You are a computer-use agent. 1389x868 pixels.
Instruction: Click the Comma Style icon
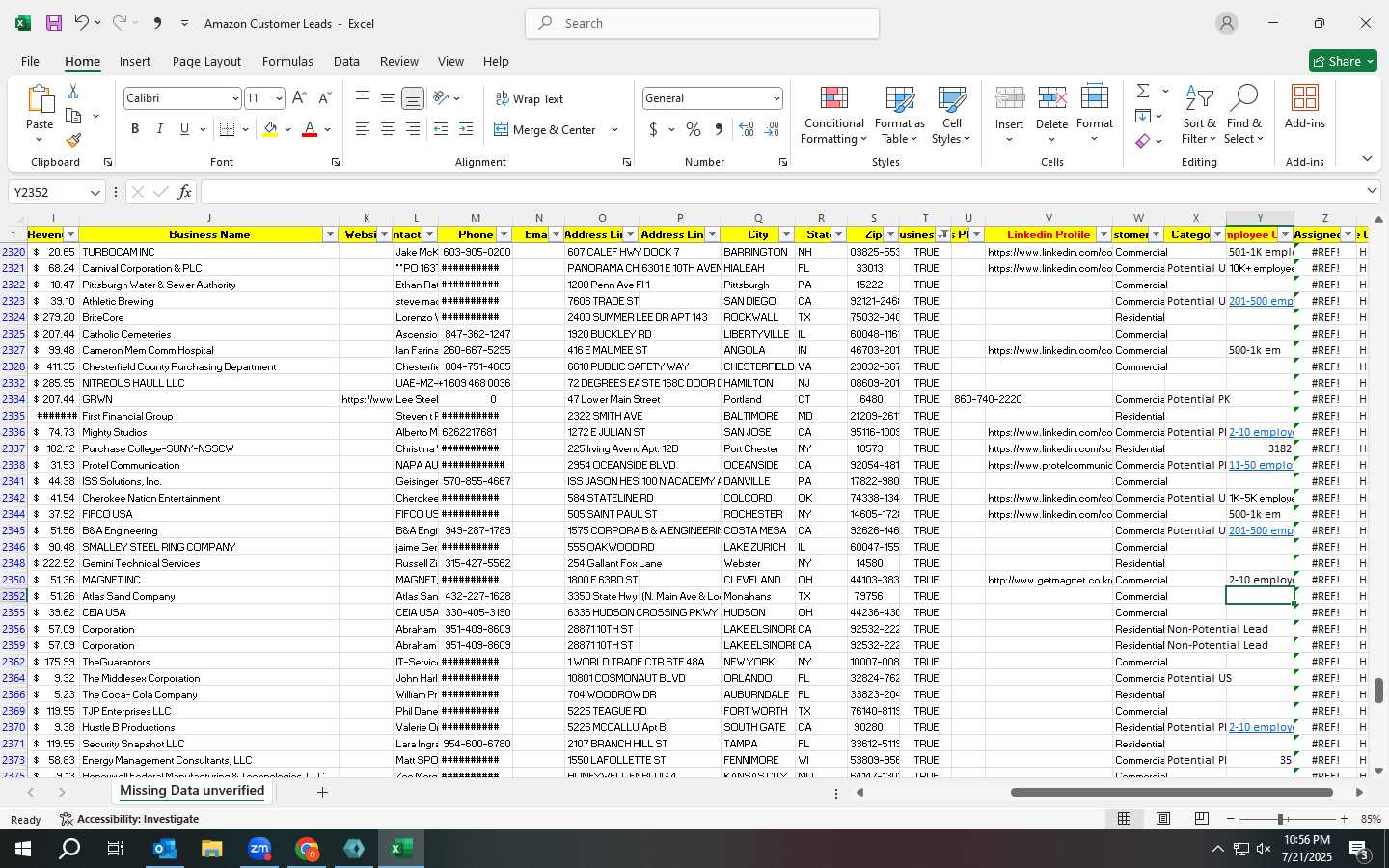(719, 129)
